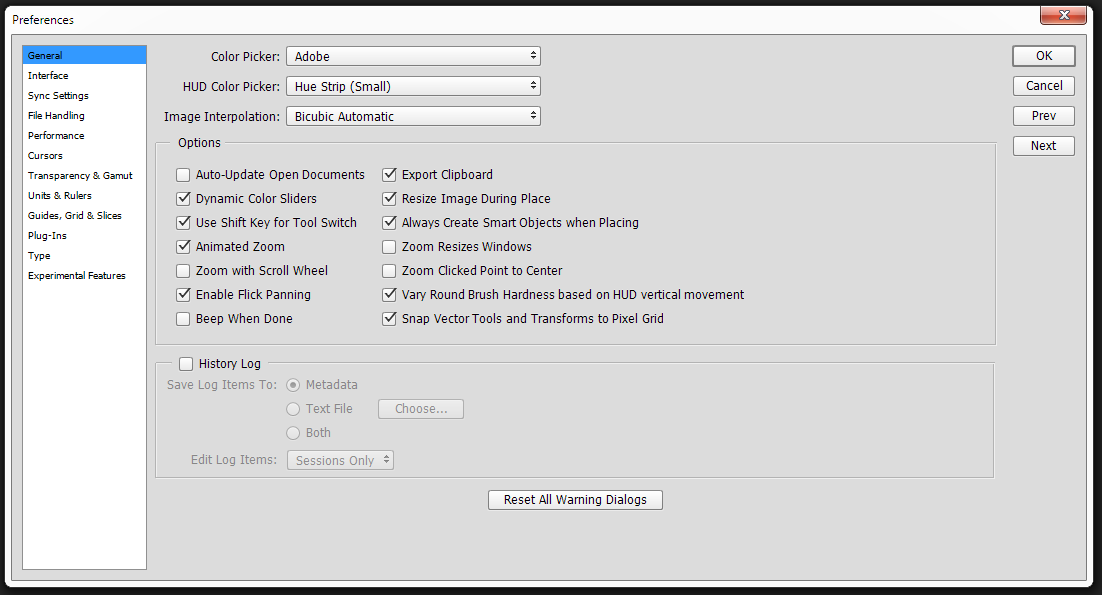Viewport: 1102px width, 595px height.
Task: Open the Color Picker dropdown
Action: tap(413, 57)
